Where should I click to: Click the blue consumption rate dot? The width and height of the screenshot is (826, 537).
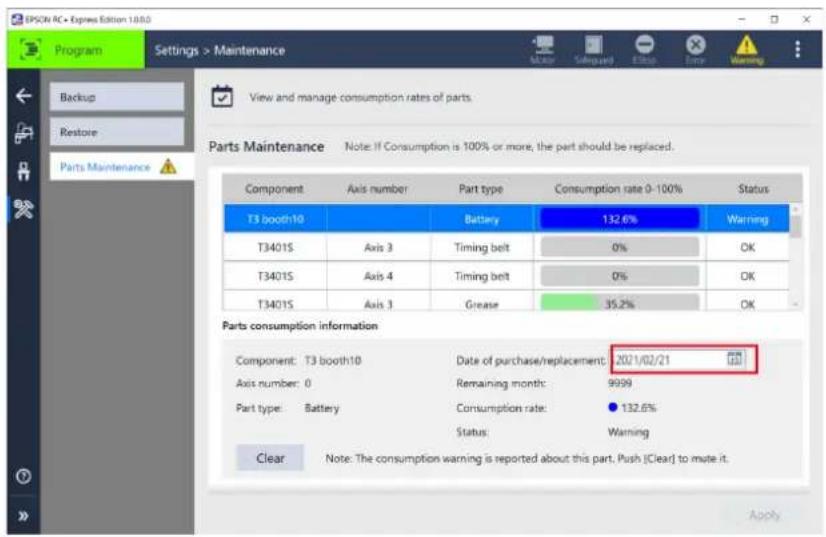tap(612, 407)
